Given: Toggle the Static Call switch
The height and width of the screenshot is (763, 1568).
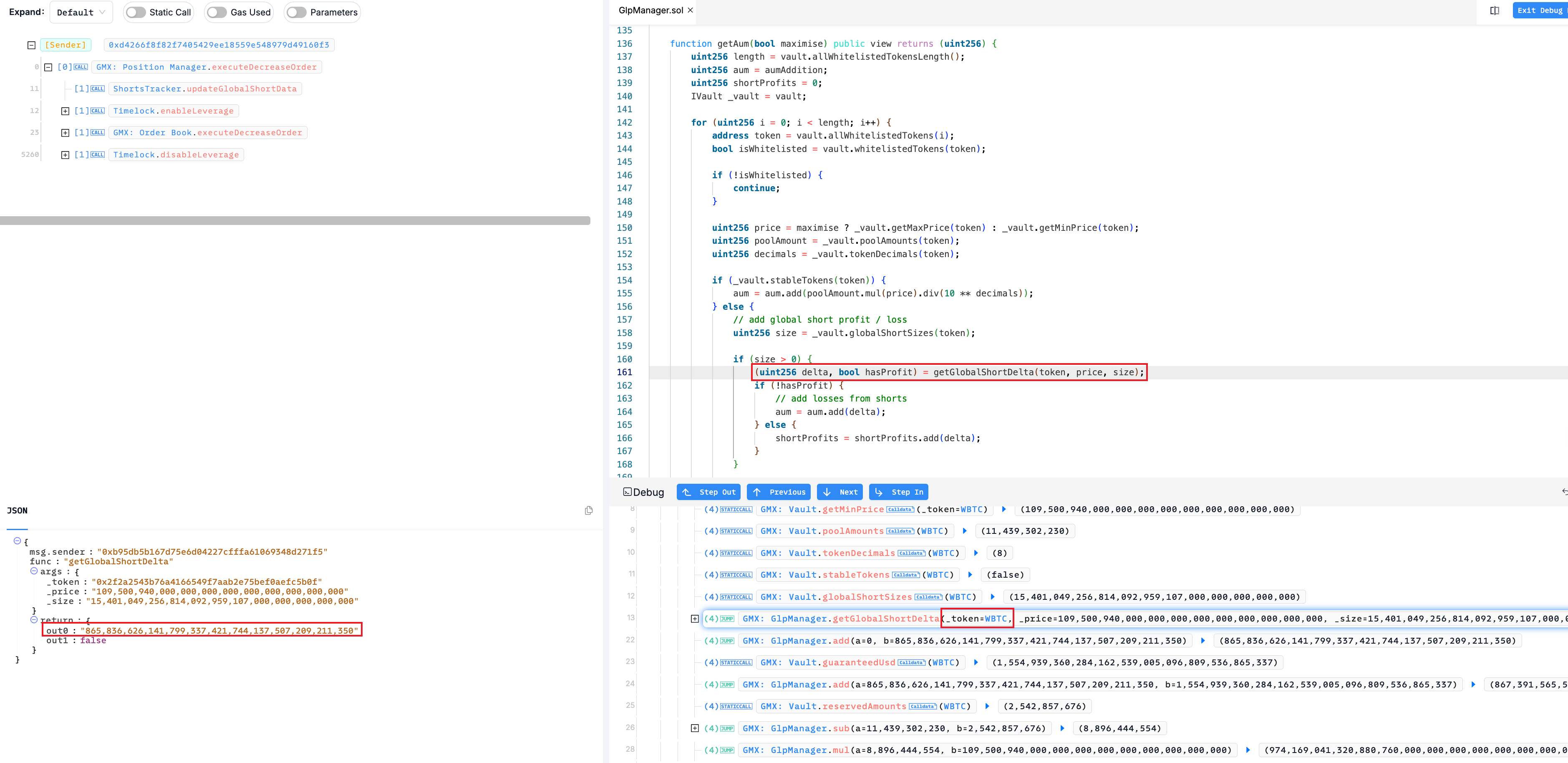Looking at the screenshot, I should tap(136, 12).
